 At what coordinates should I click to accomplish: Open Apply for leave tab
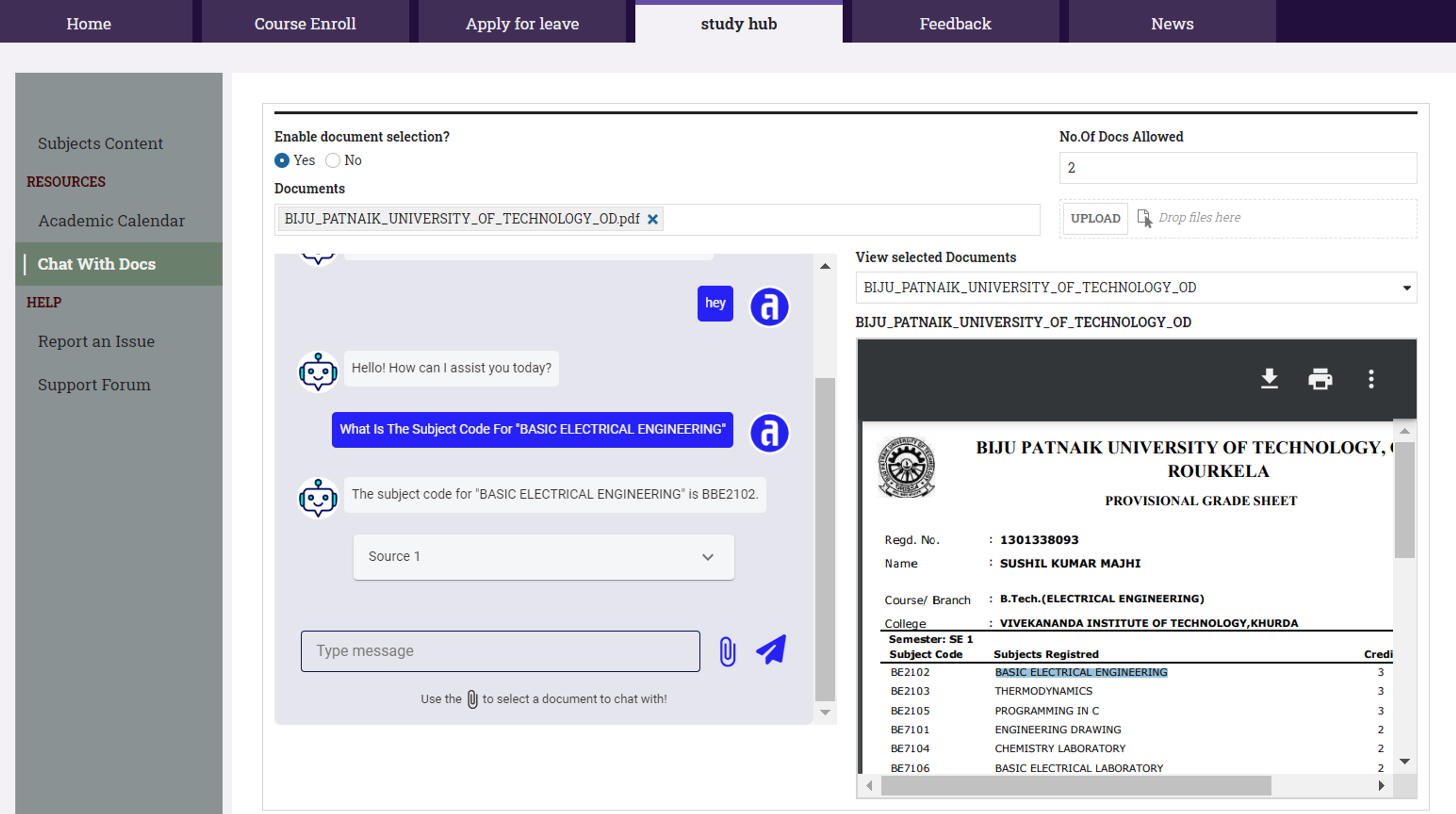coord(522,24)
